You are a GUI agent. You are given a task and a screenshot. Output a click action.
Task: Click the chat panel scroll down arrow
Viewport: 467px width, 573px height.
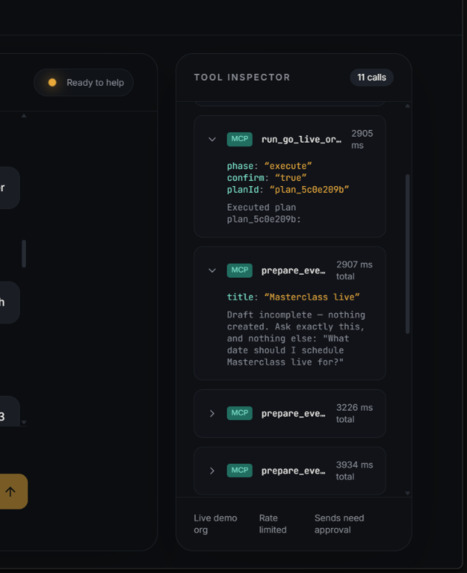pos(24,422)
